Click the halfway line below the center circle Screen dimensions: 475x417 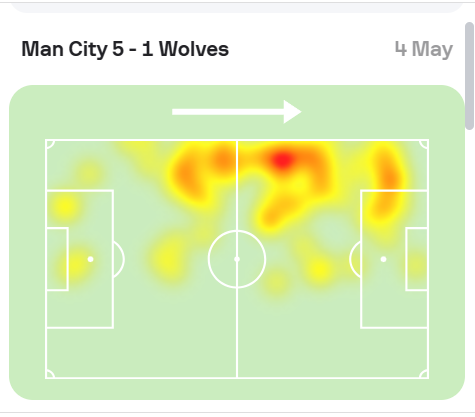(x=237, y=332)
